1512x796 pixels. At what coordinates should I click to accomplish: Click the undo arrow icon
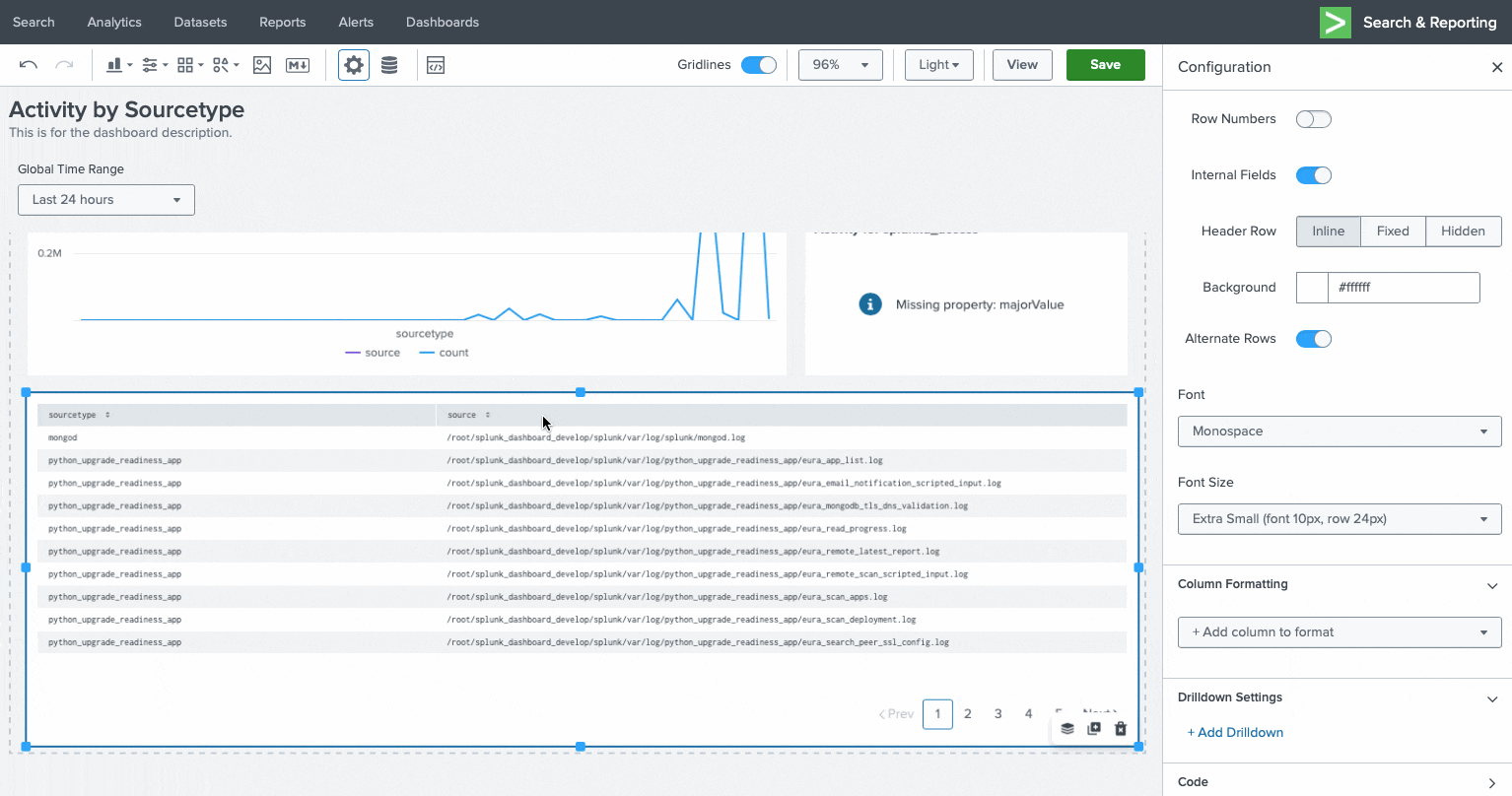coord(29,65)
